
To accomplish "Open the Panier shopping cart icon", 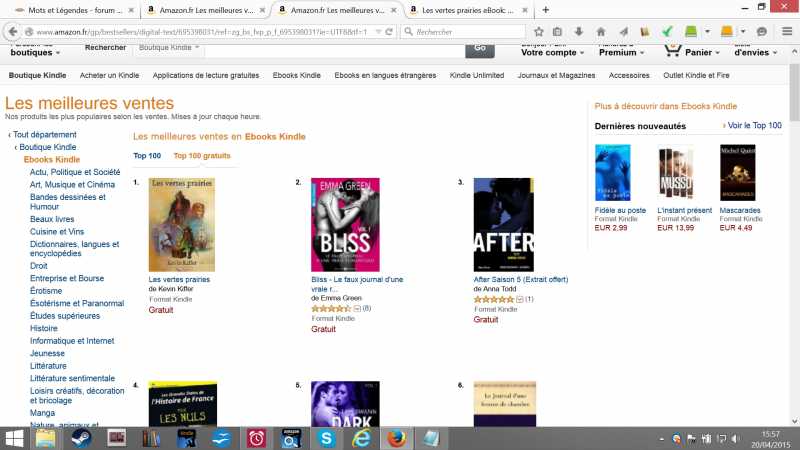I will tap(672, 50).
